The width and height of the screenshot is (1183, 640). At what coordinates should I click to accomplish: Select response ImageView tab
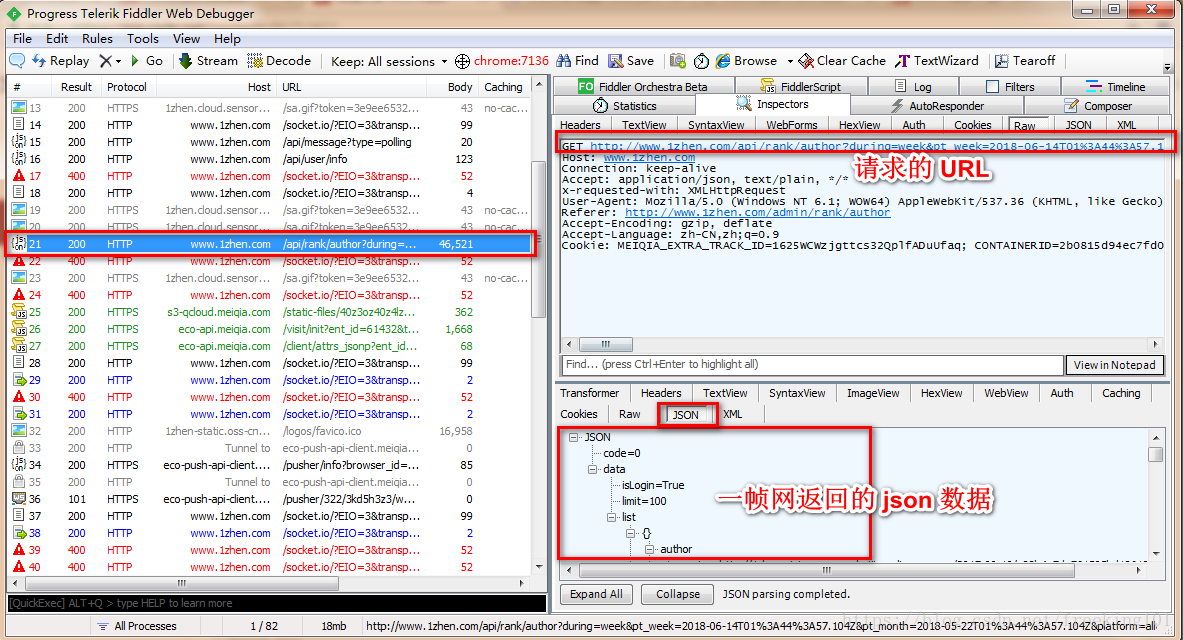coord(873,393)
